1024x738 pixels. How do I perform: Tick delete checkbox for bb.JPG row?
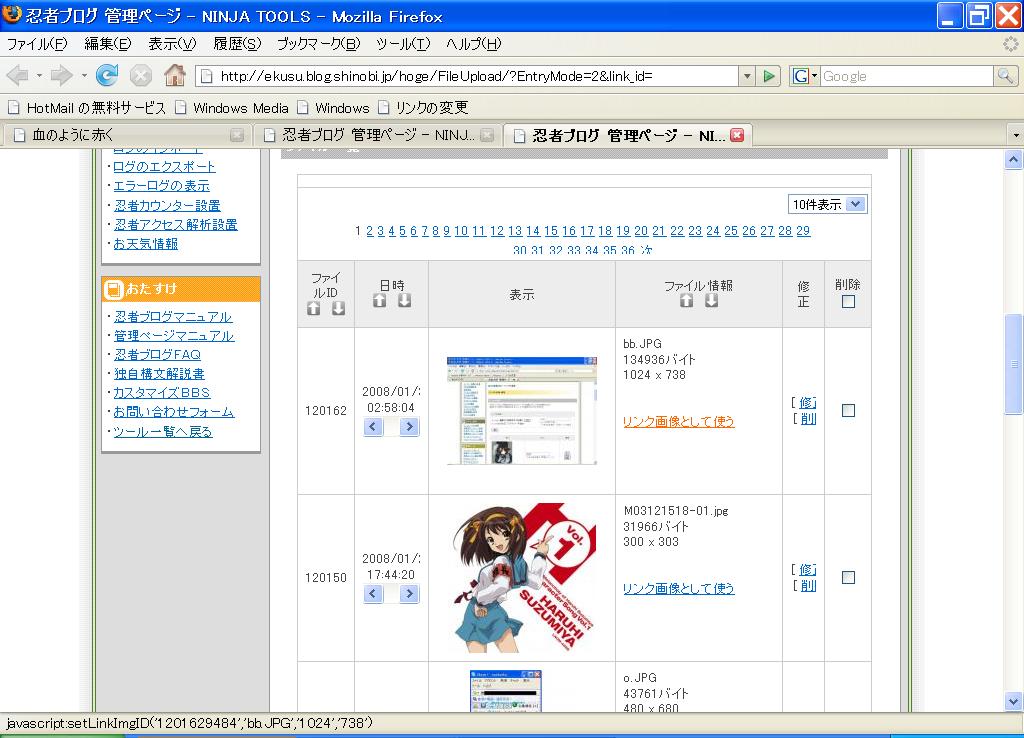click(848, 410)
